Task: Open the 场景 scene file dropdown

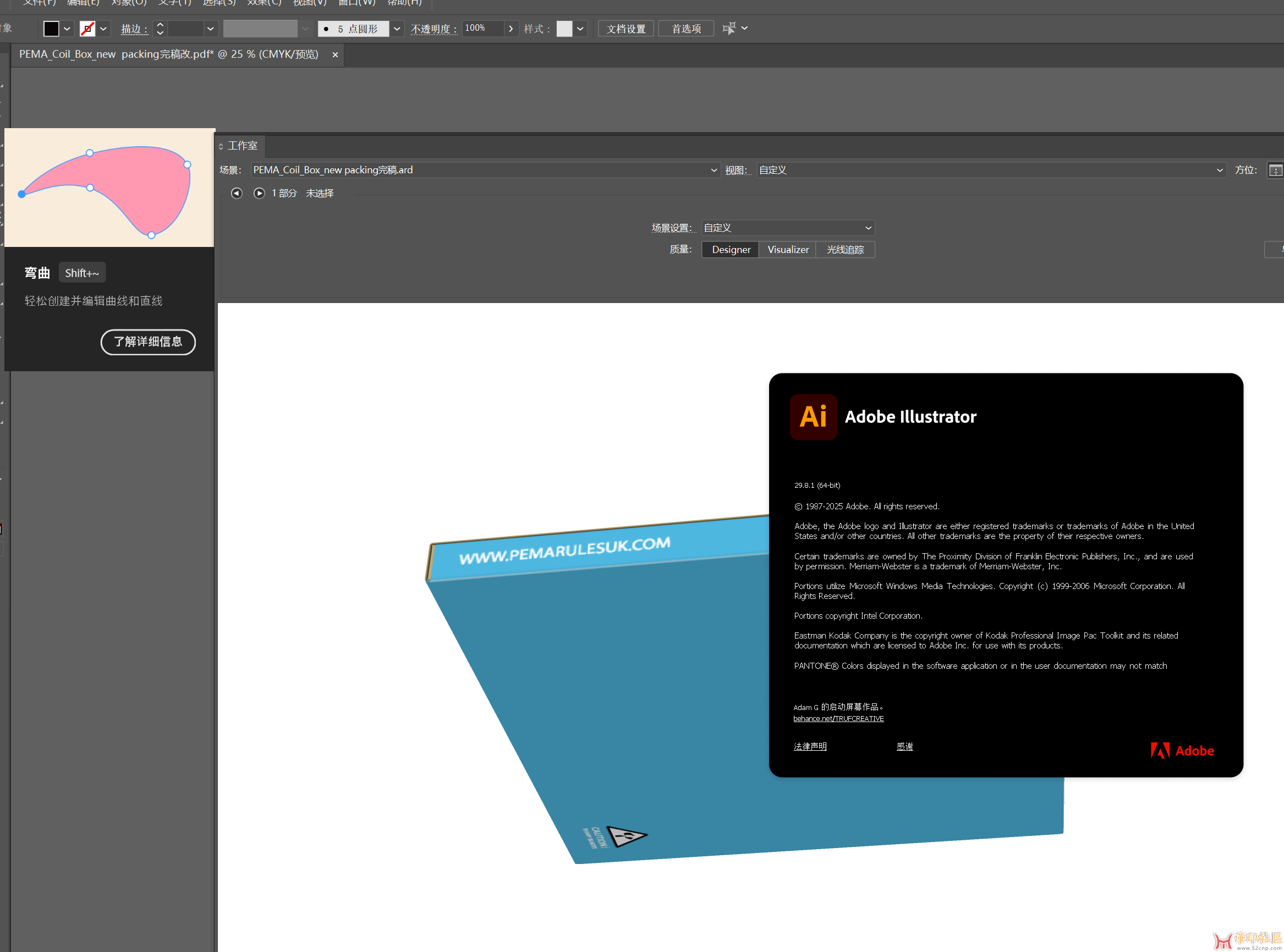Action: 714,170
